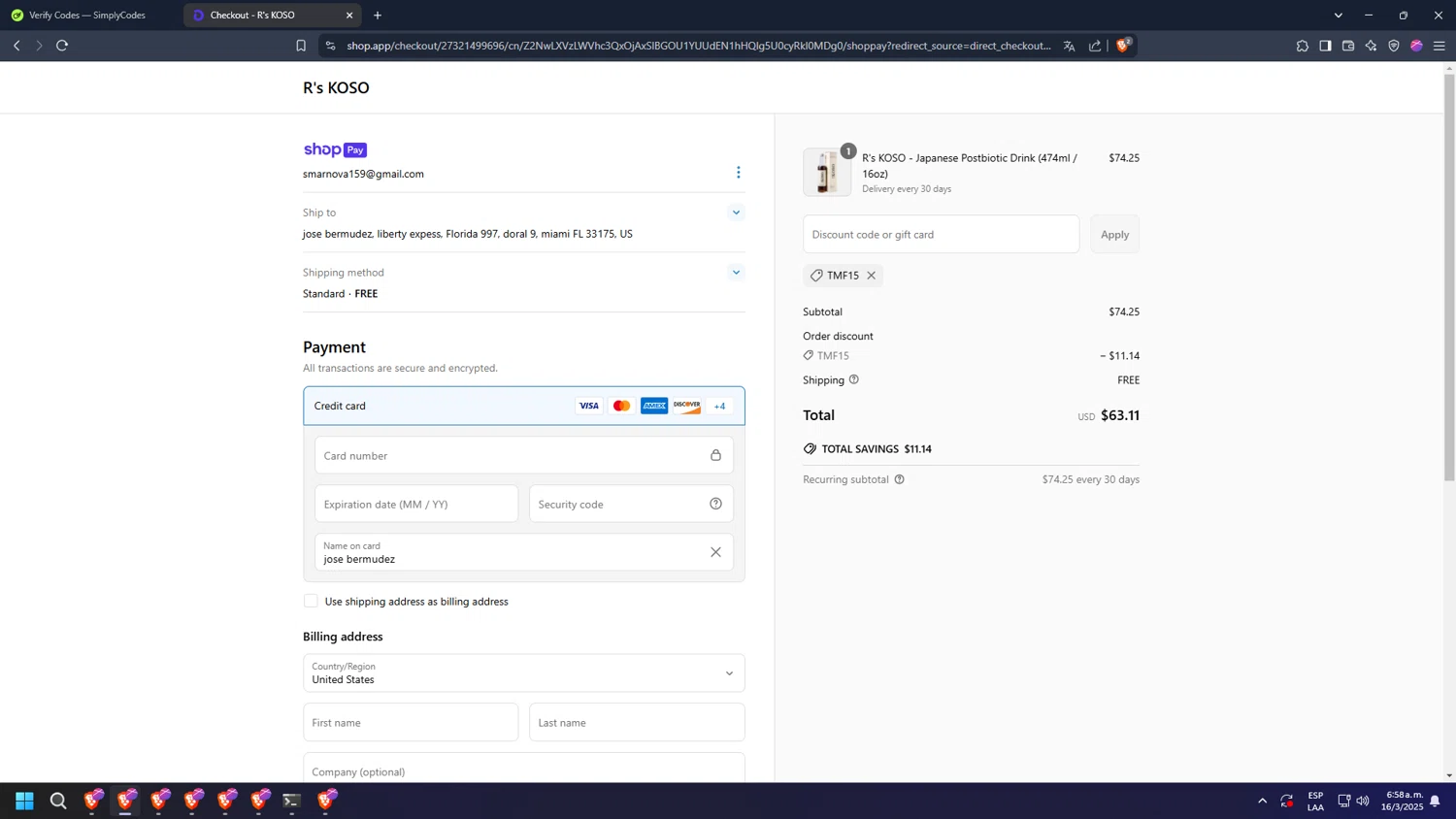Select the Credit card payment option

[524, 406]
